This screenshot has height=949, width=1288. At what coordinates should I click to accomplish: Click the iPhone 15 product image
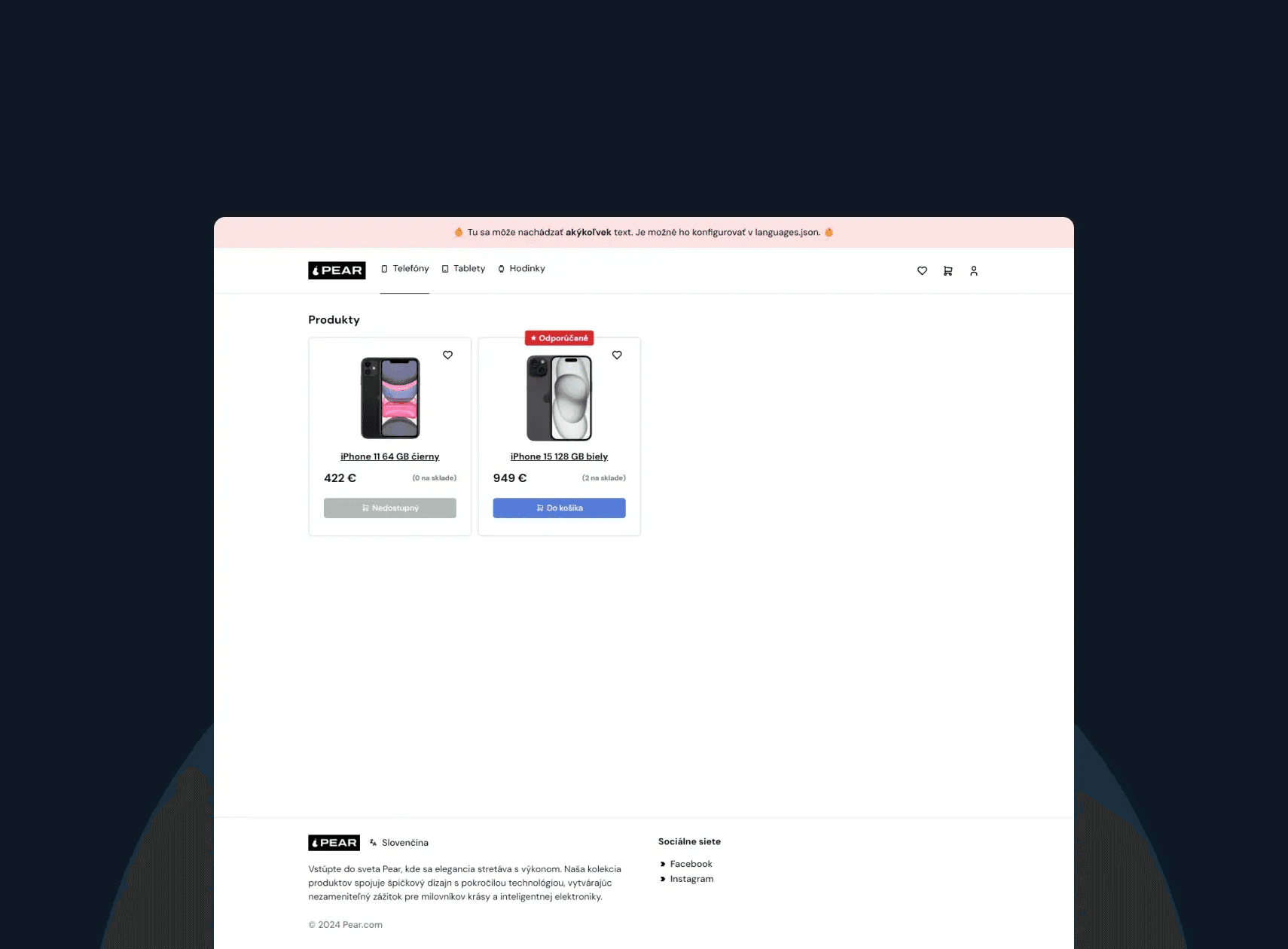pos(559,398)
